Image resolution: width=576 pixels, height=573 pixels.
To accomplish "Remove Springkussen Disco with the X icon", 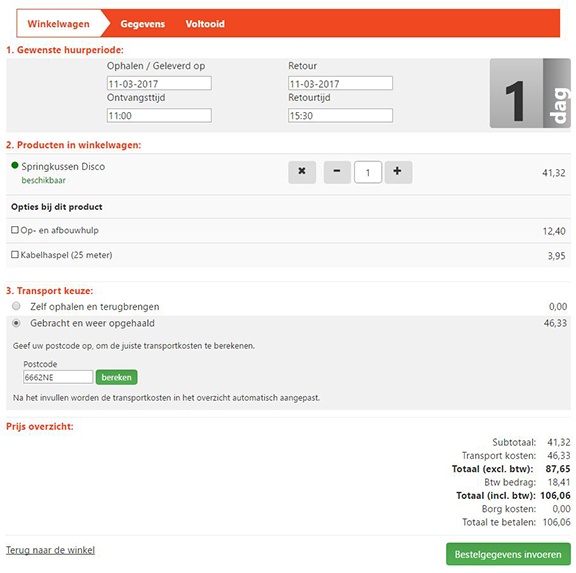I will coord(302,172).
